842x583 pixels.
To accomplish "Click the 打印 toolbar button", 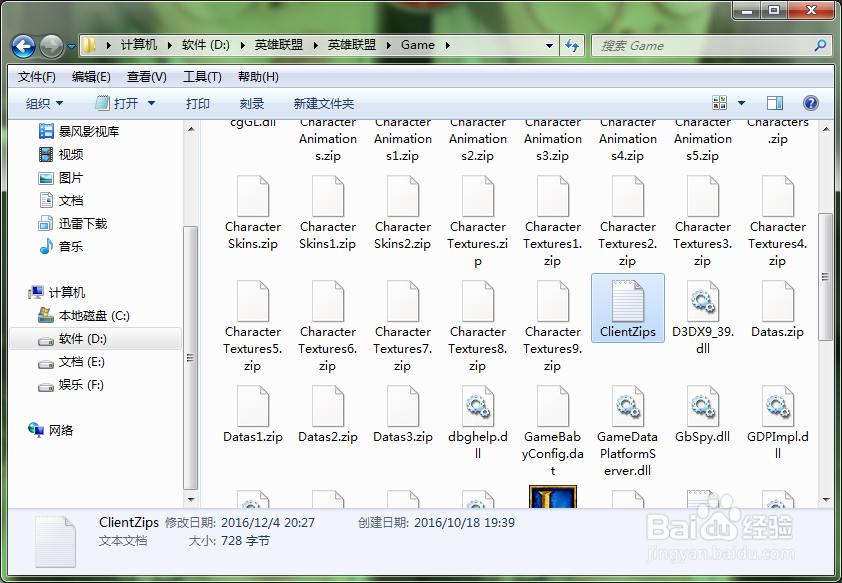I will click(x=198, y=103).
